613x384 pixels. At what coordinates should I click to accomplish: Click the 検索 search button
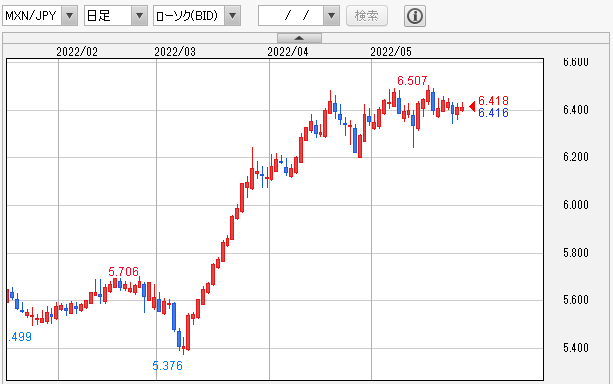(x=367, y=16)
